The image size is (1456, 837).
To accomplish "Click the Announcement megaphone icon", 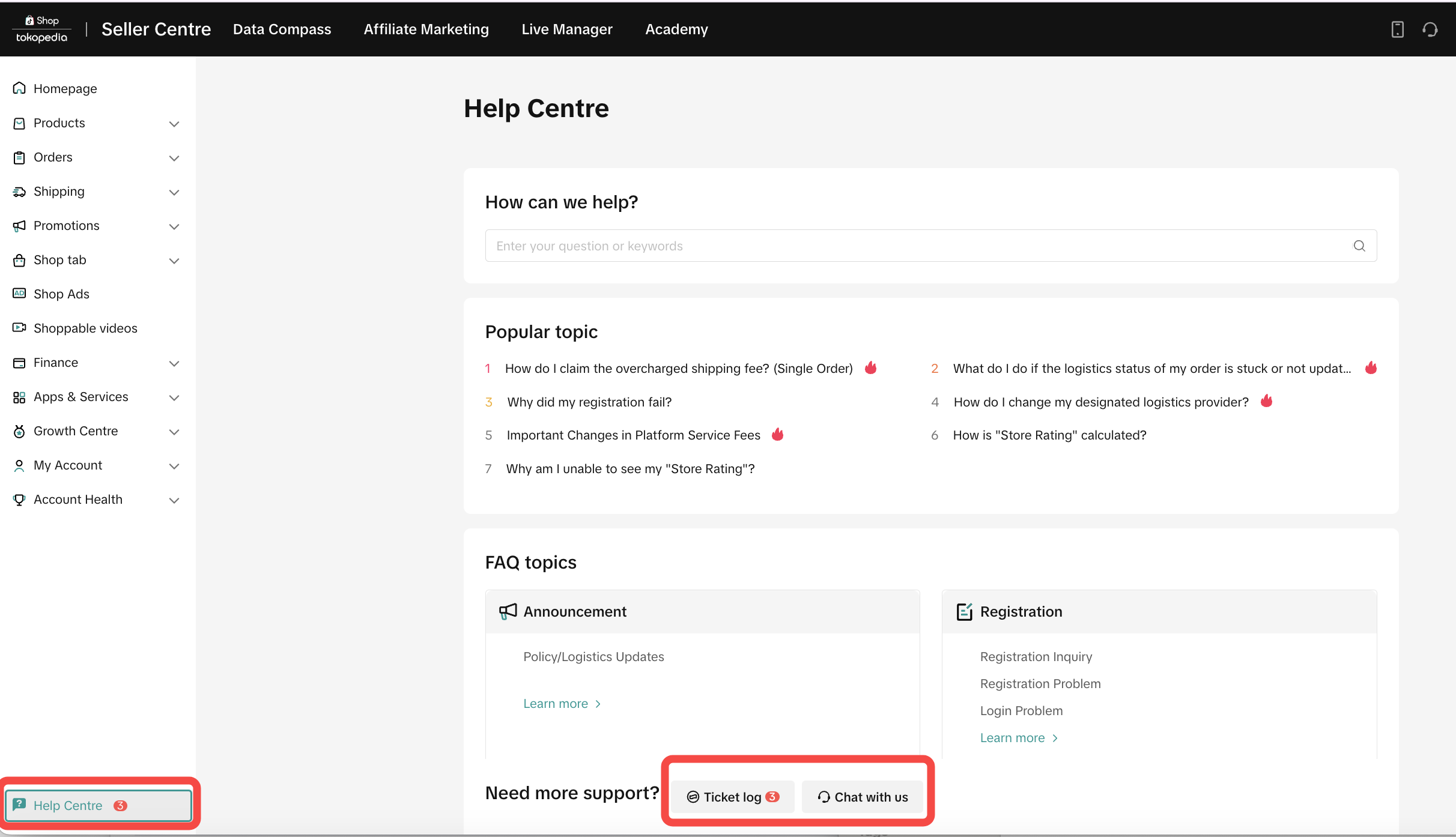I will point(508,611).
